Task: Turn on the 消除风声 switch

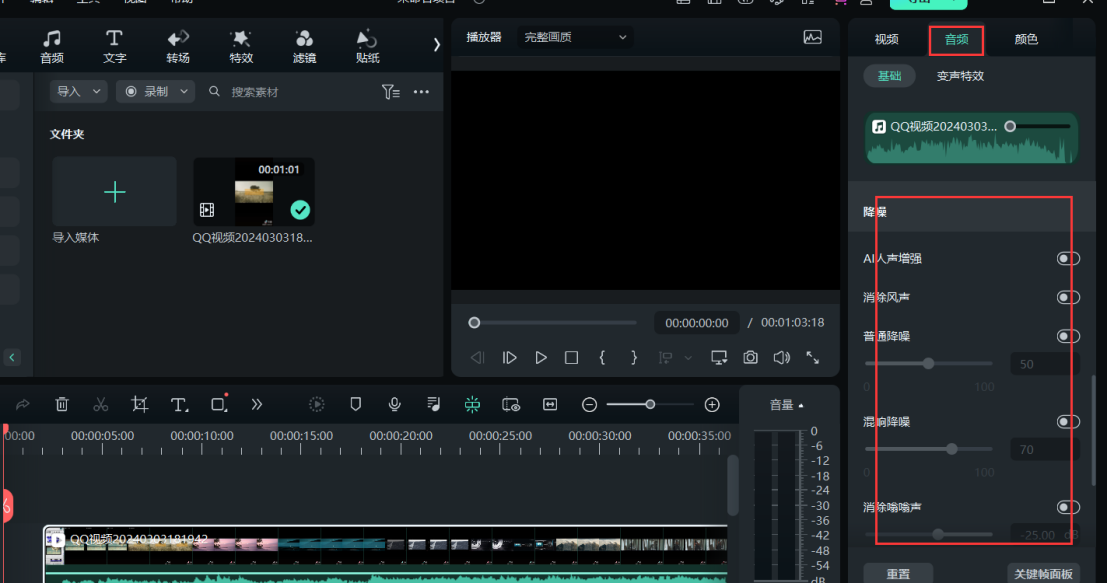Action: (1068, 297)
